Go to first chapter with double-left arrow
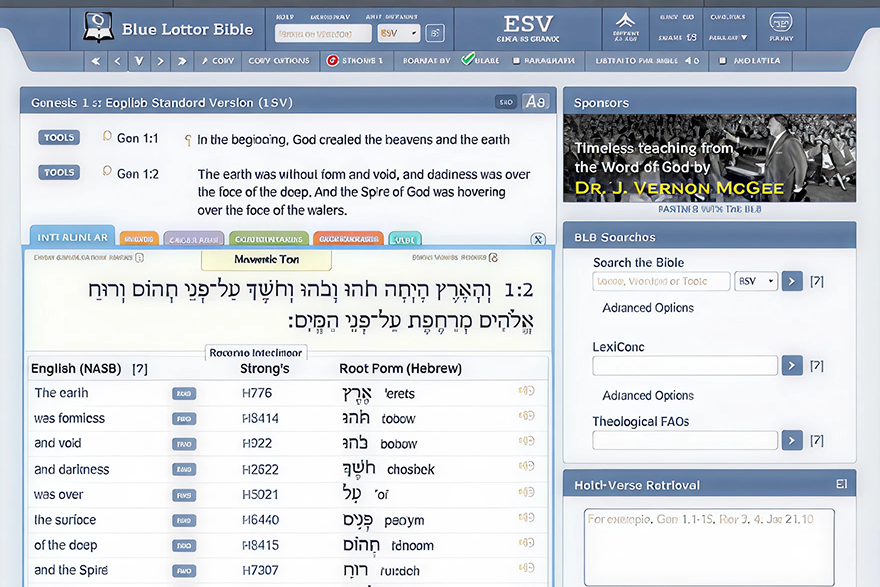880x587 pixels. point(96,61)
